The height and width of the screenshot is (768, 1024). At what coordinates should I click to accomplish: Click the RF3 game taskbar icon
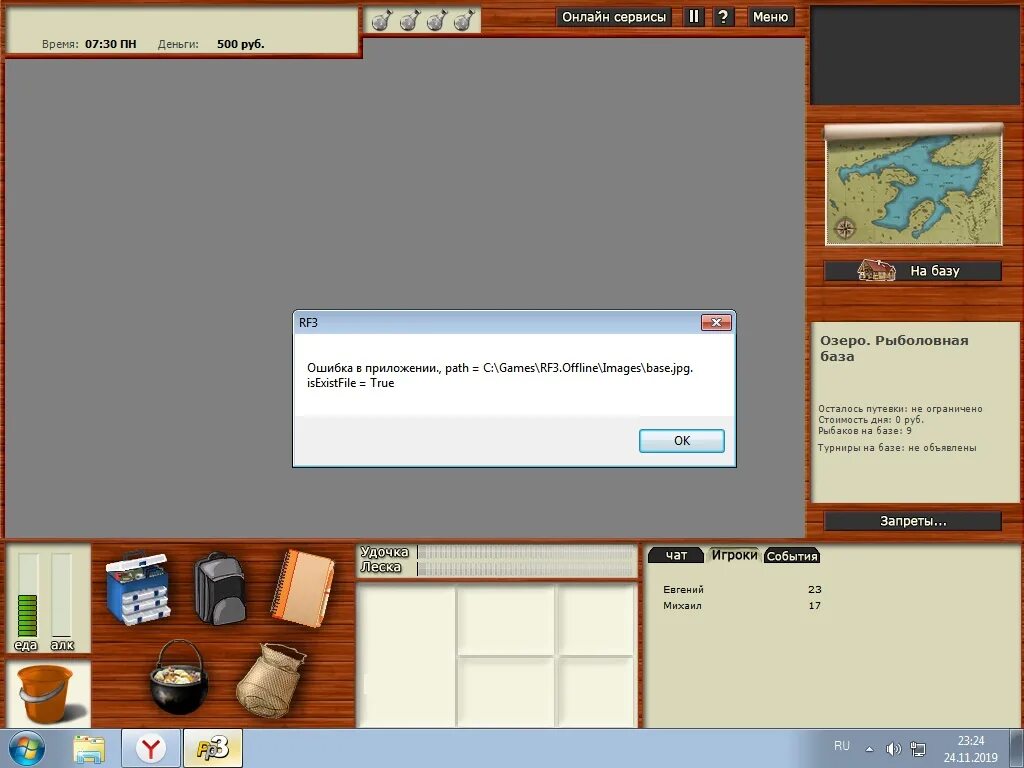pos(213,748)
